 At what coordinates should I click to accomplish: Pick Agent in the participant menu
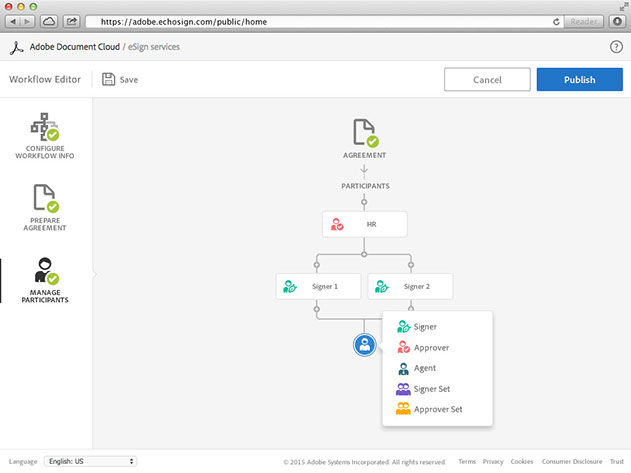(x=425, y=368)
